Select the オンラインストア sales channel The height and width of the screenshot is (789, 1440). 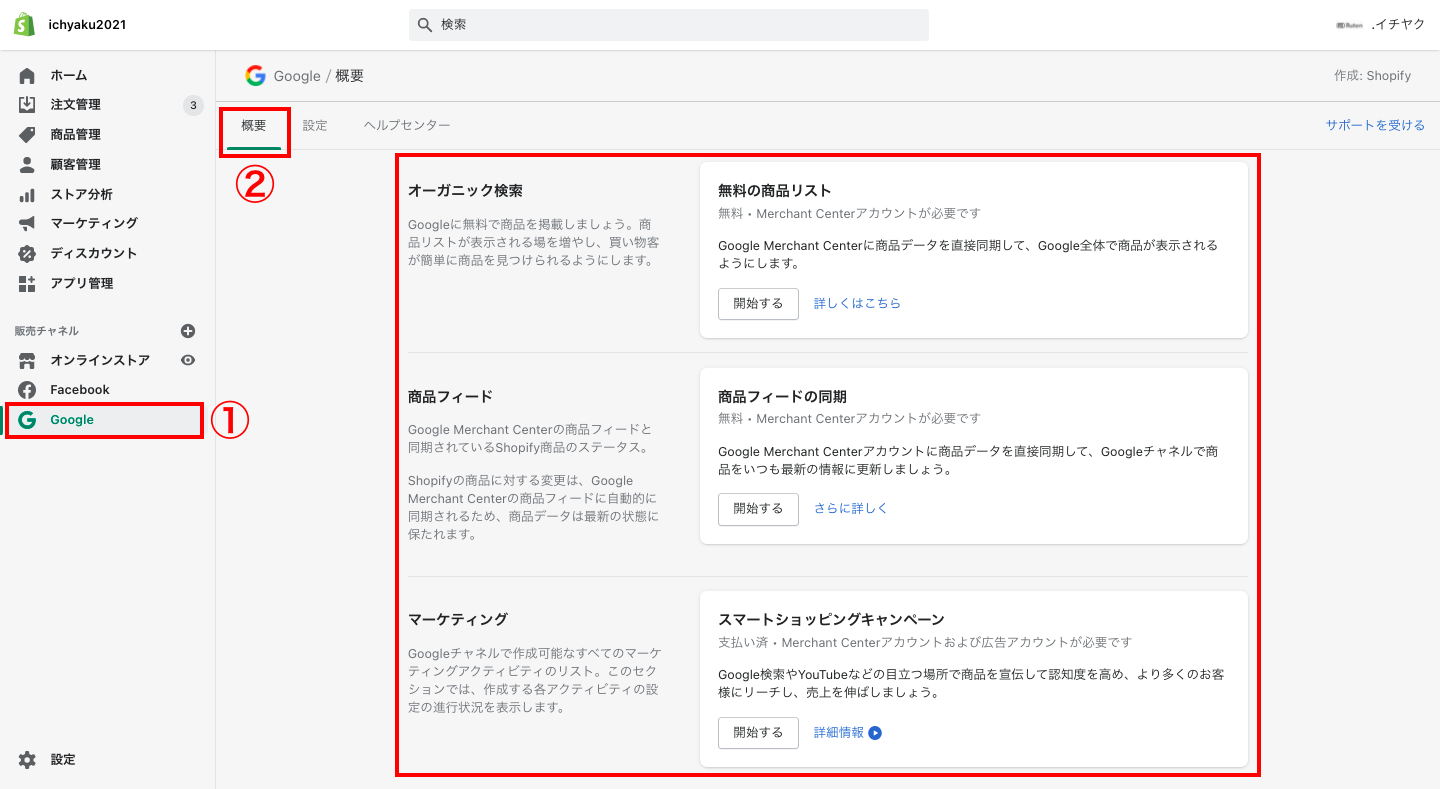point(100,360)
